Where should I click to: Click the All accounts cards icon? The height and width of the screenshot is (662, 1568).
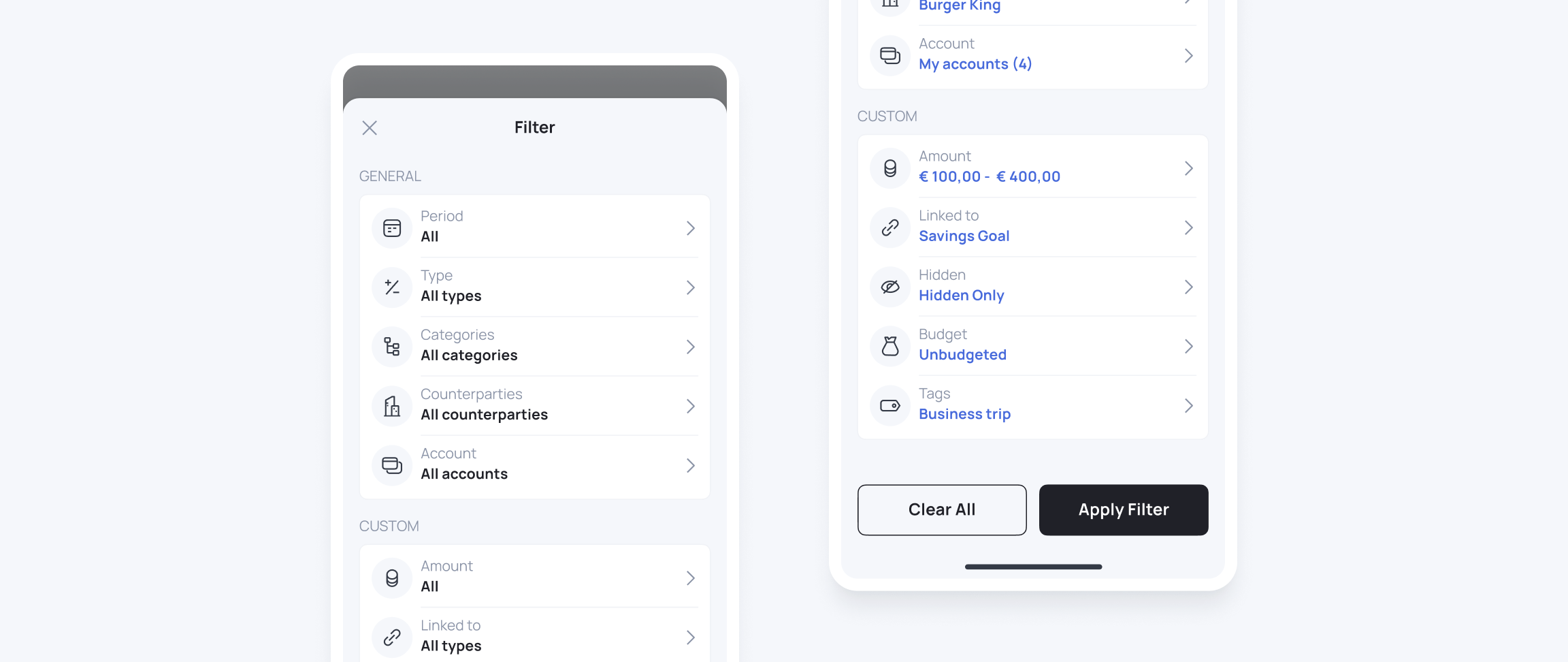[x=392, y=466]
